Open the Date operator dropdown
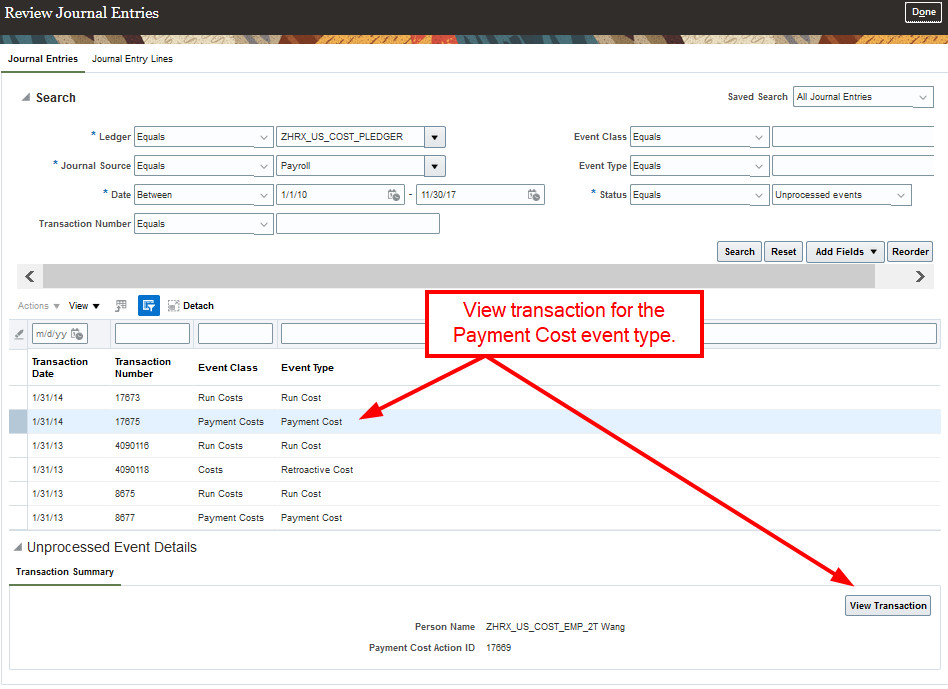The image size is (948, 689). click(x=203, y=195)
